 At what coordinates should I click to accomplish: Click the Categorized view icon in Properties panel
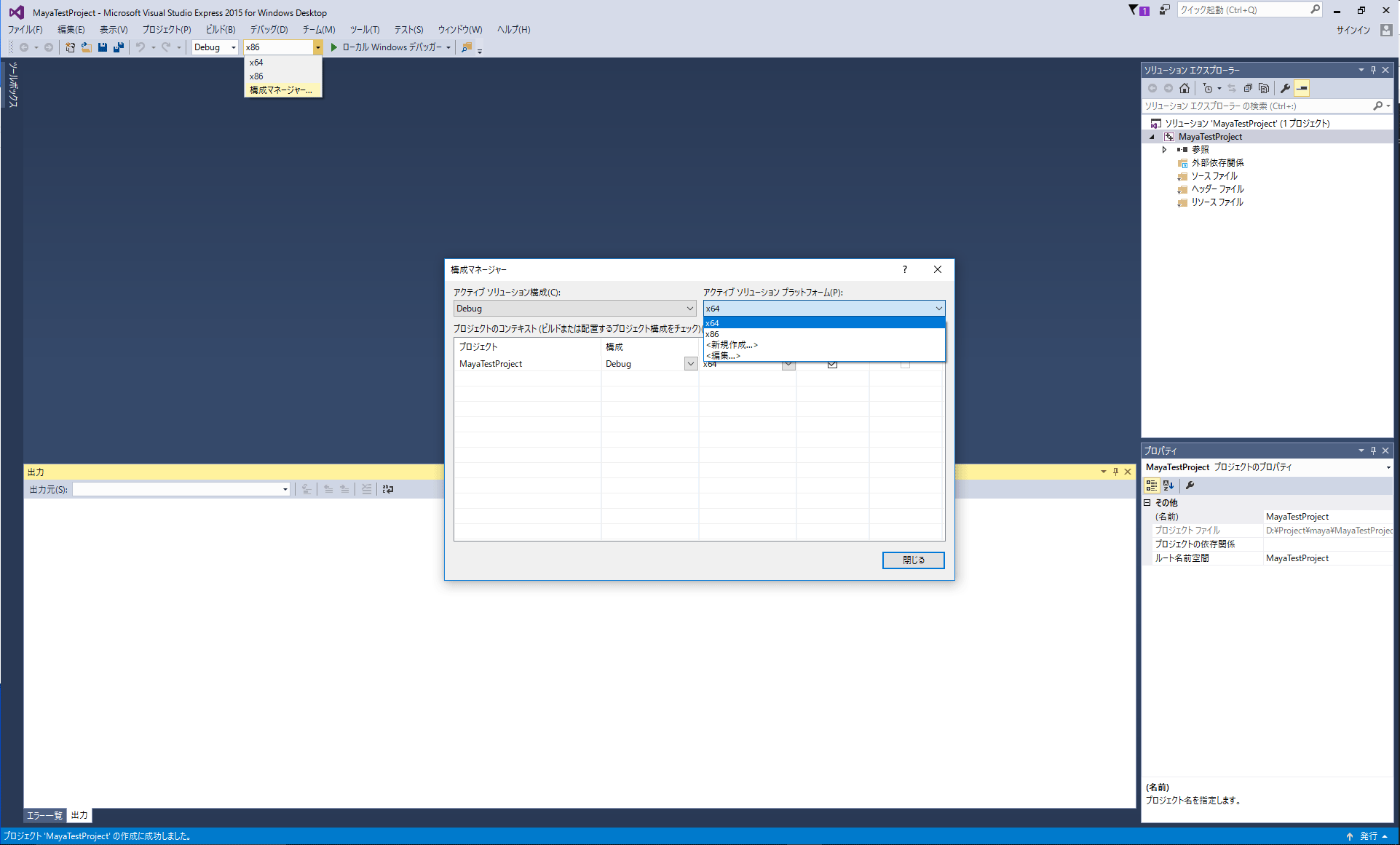pyautogui.click(x=1151, y=485)
